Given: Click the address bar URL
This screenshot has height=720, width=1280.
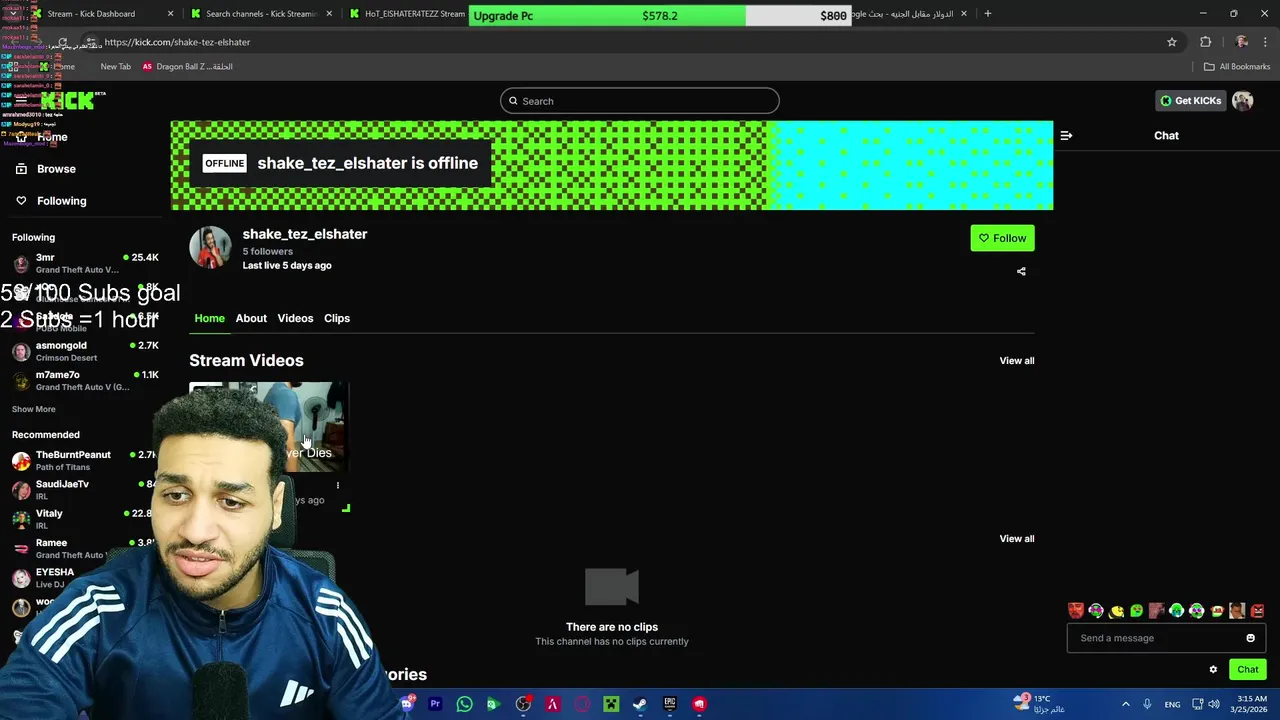Looking at the screenshot, I should click(177, 42).
